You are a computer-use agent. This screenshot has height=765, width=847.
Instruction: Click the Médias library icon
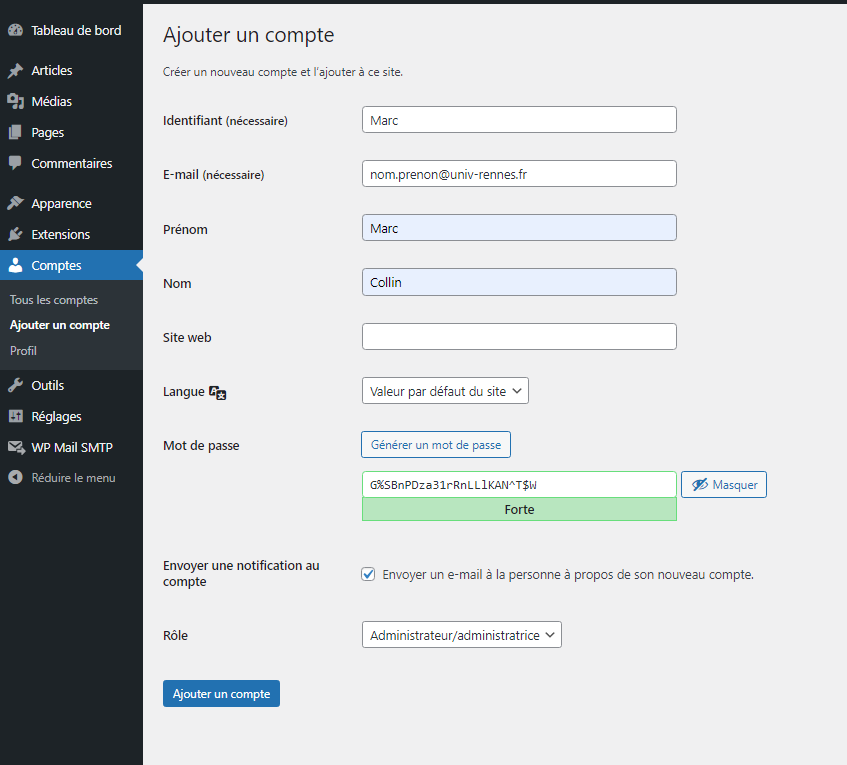tap(15, 102)
